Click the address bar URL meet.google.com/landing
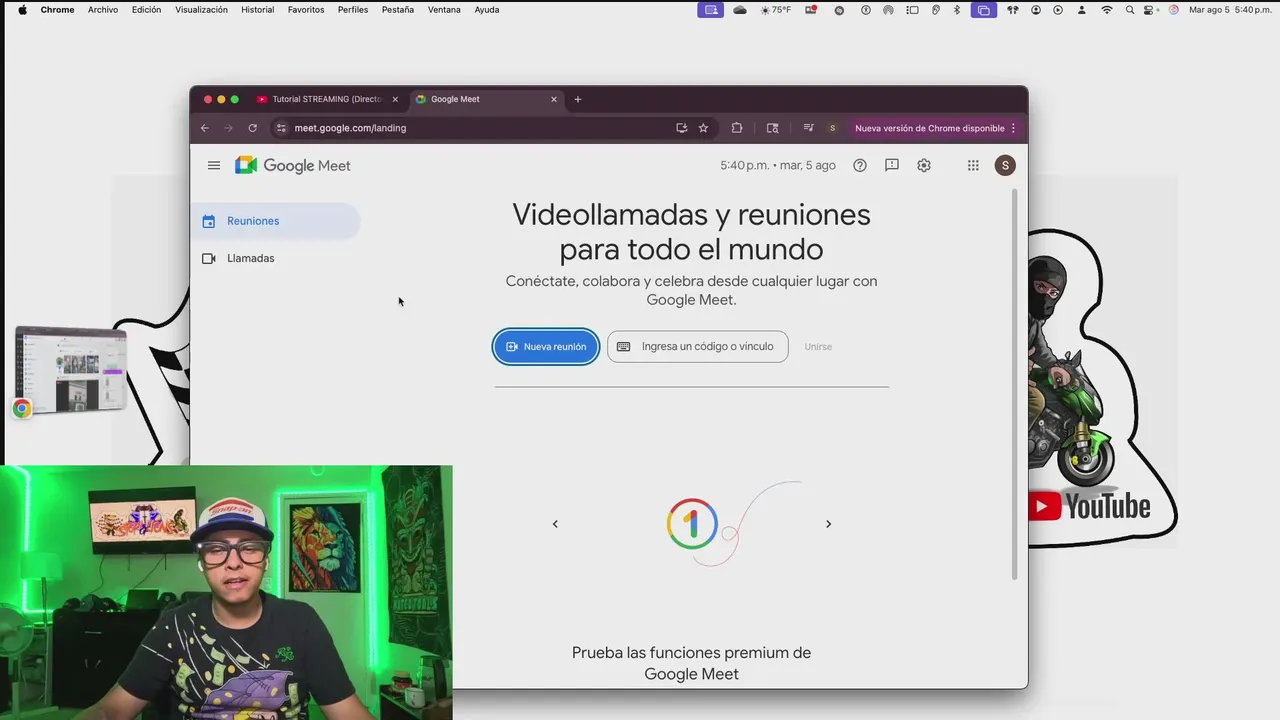Screen dimensions: 1280x720 pyautogui.click(x=350, y=128)
